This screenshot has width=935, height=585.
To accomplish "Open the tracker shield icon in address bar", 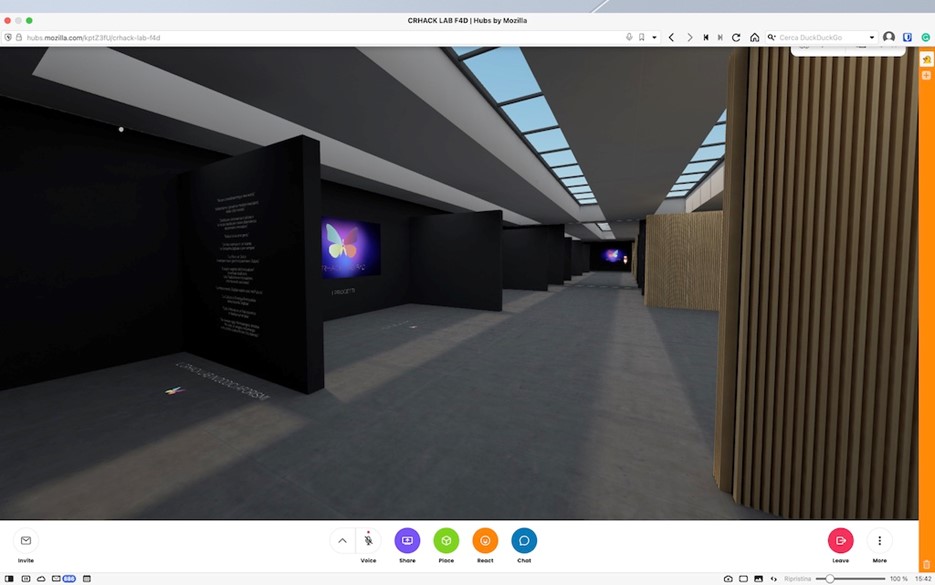I will pos(8,37).
